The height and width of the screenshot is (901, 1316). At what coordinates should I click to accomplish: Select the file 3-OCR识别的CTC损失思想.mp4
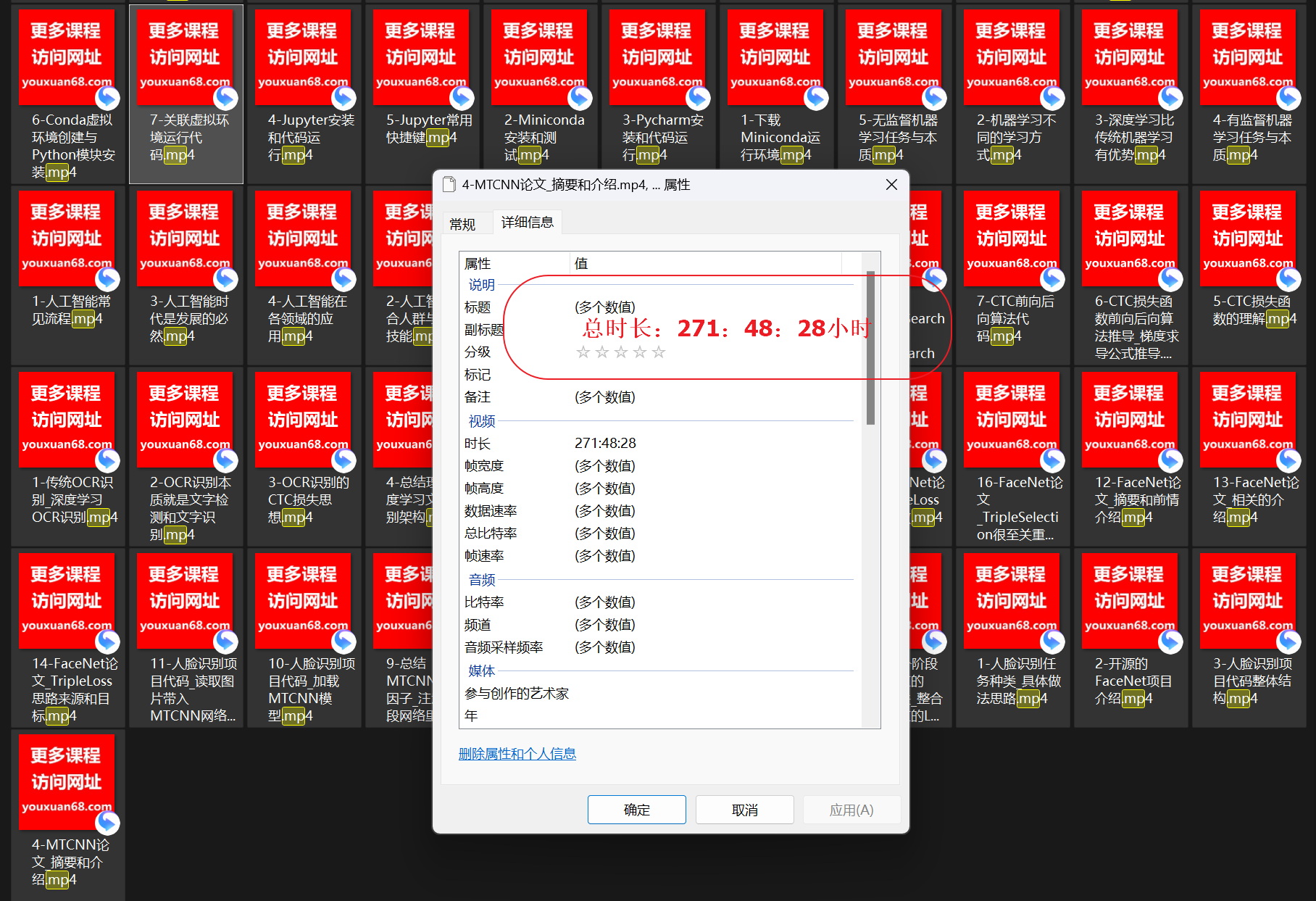pyautogui.click(x=304, y=457)
